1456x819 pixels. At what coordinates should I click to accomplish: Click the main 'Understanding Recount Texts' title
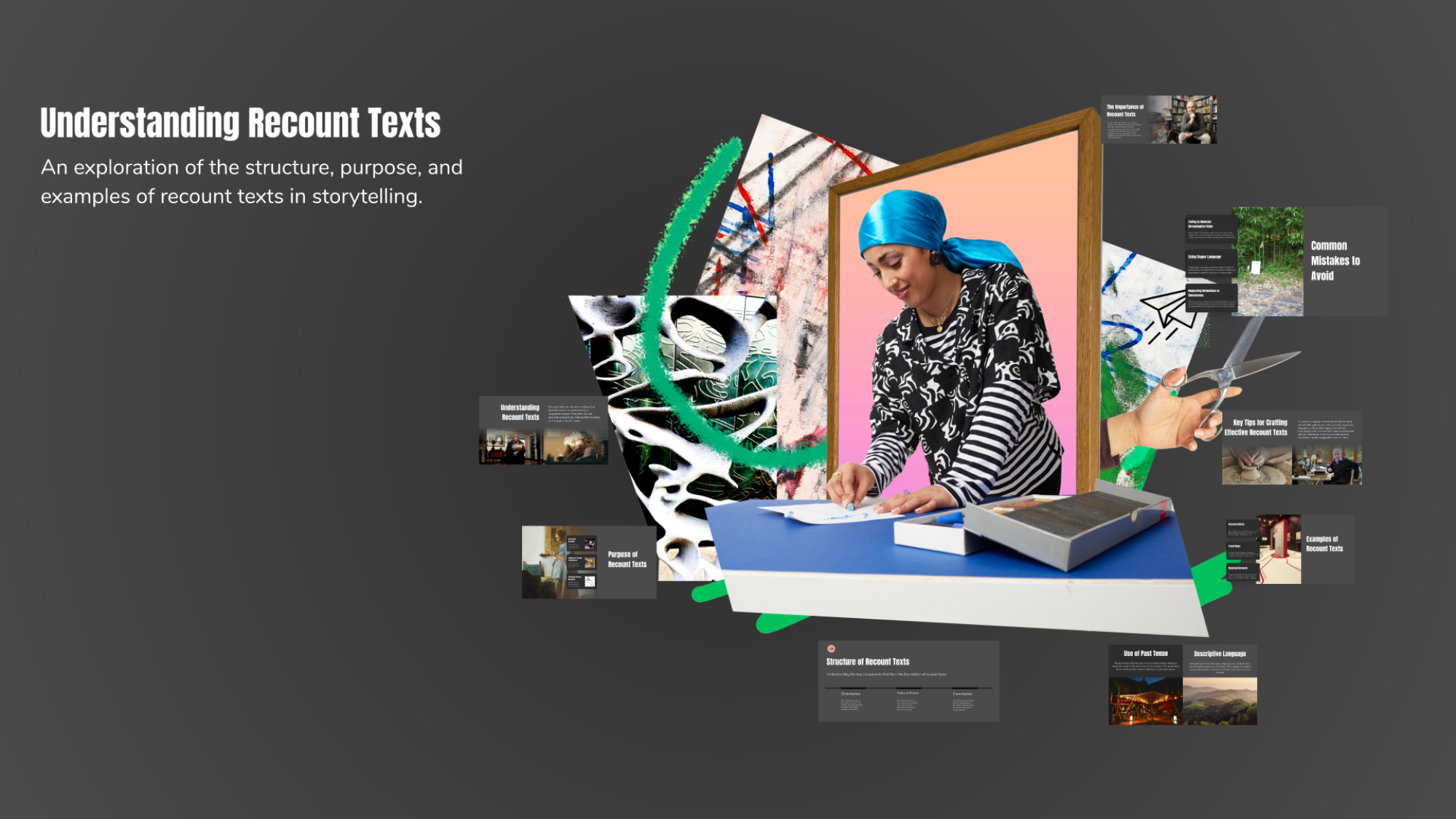coord(240,122)
